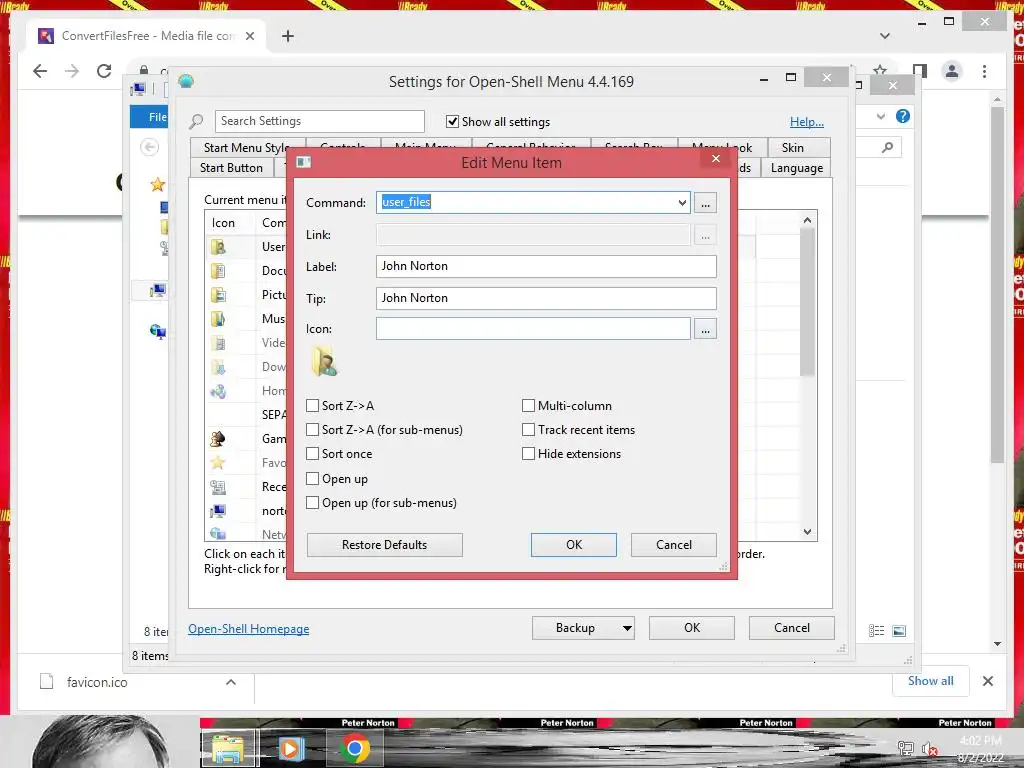
Task: Click the Icon path input field
Action: point(533,328)
